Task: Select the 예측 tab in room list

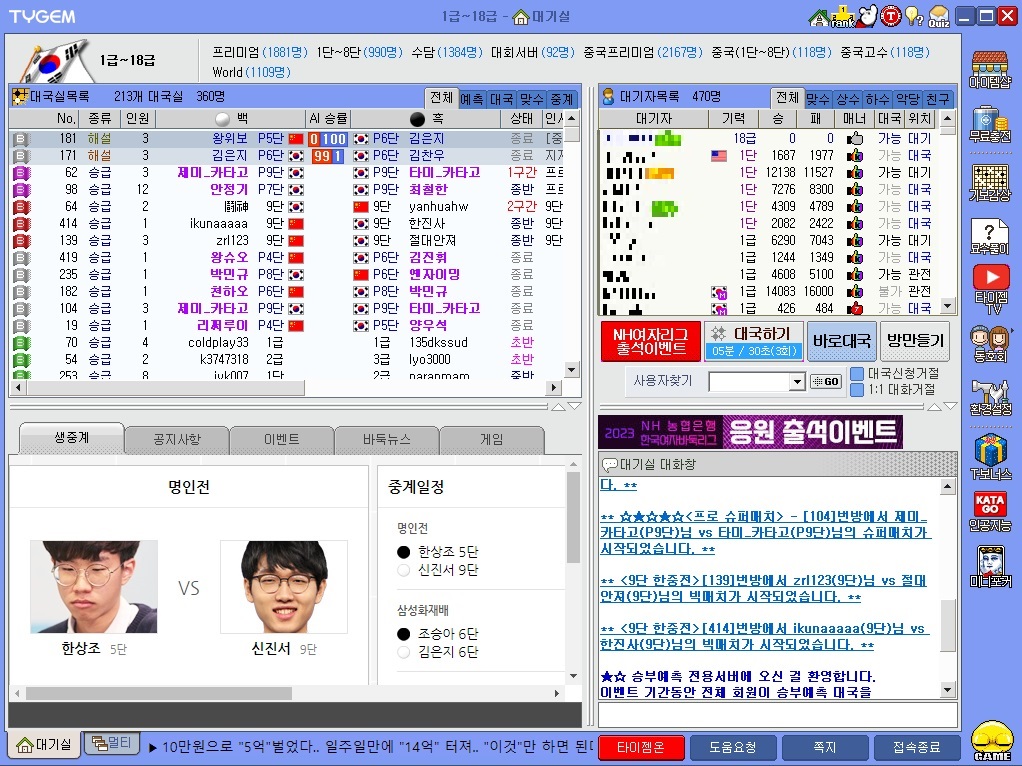Action: click(x=472, y=99)
